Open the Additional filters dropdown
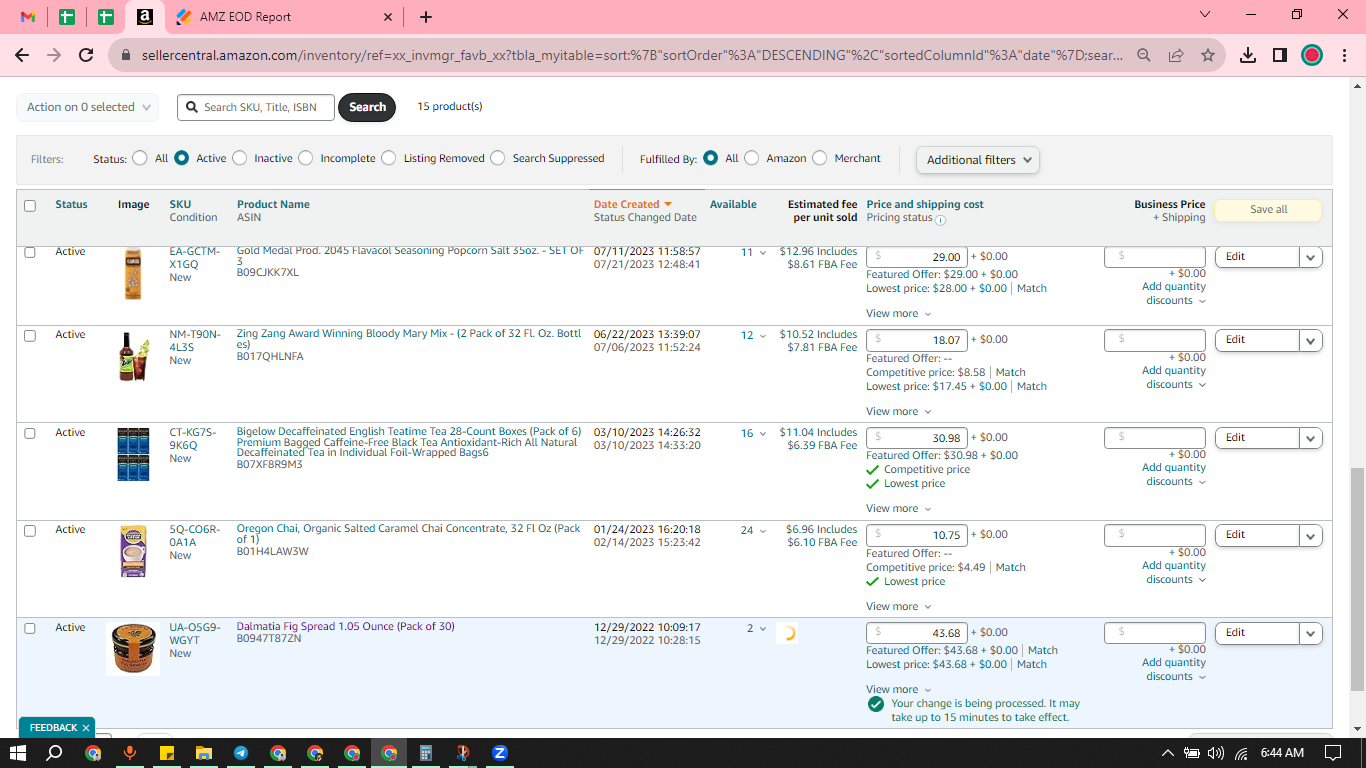The width and height of the screenshot is (1366, 768). (978, 160)
